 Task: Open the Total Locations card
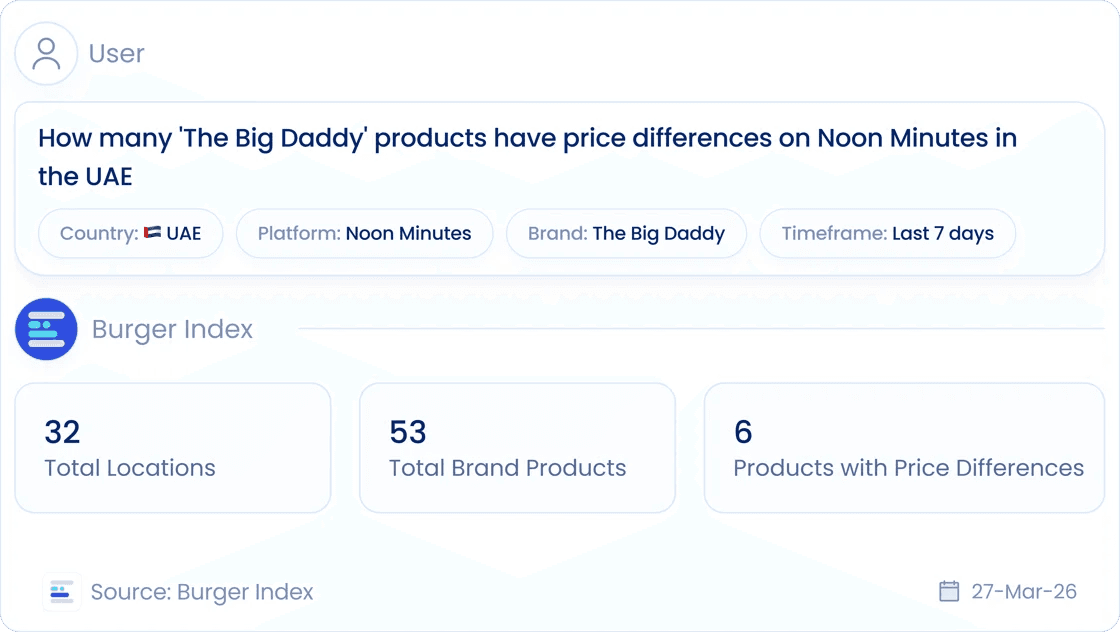tap(173, 448)
